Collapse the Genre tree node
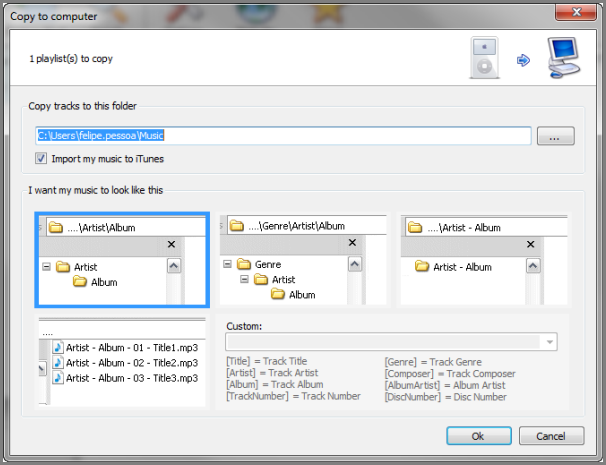 228,265
